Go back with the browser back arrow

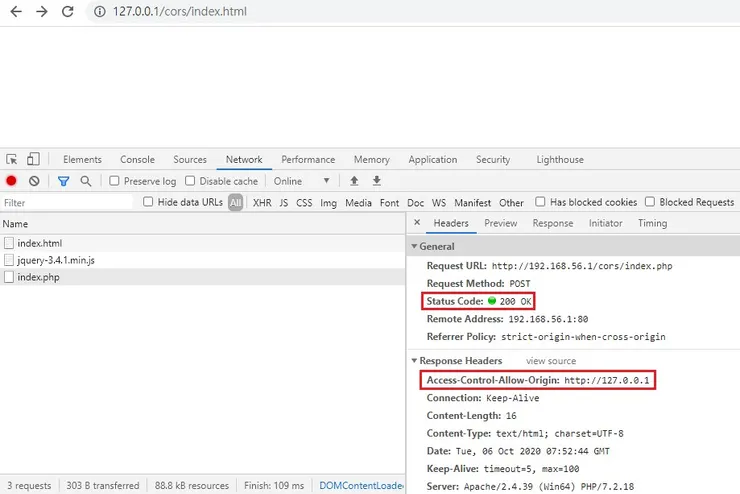click(x=16, y=11)
